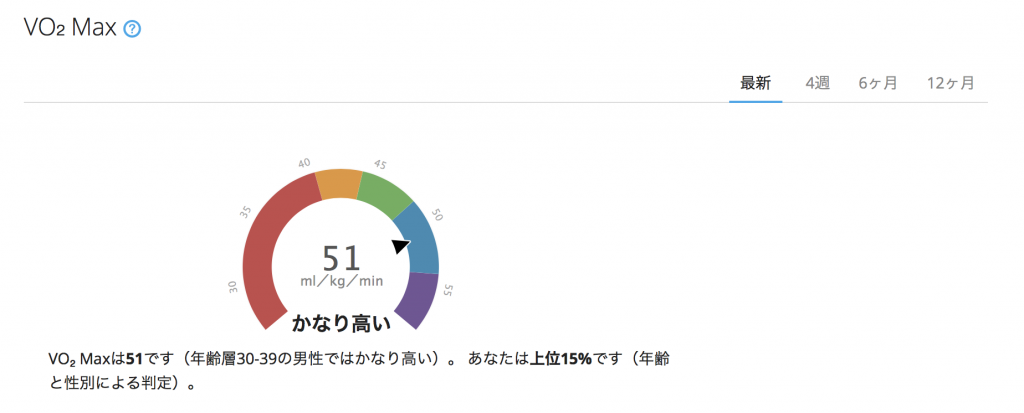This screenshot has width=1024, height=413.
Task: Click the gauge scale label 35
Action: tap(246, 212)
